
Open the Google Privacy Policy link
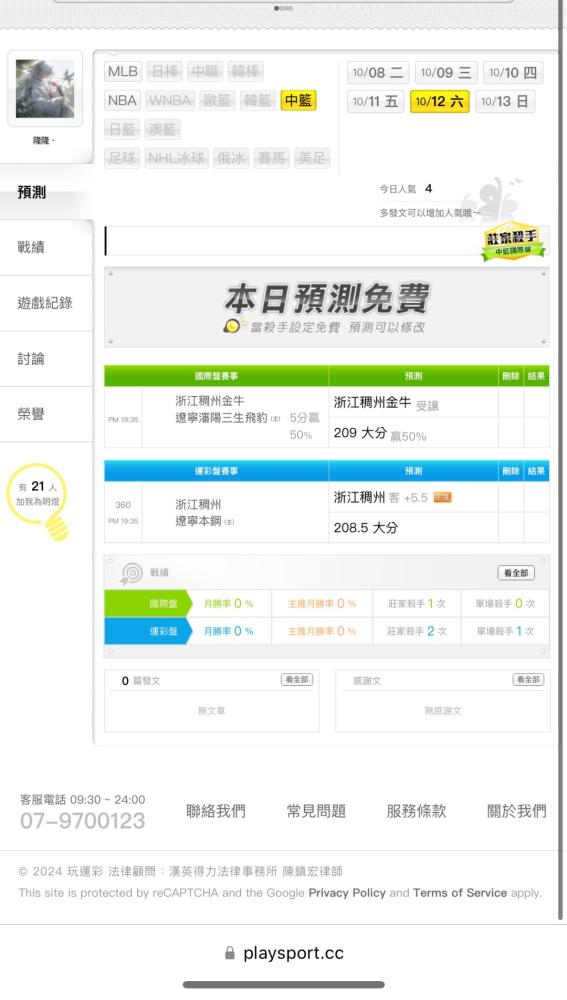pyautogui.click(x=347, y=893)
